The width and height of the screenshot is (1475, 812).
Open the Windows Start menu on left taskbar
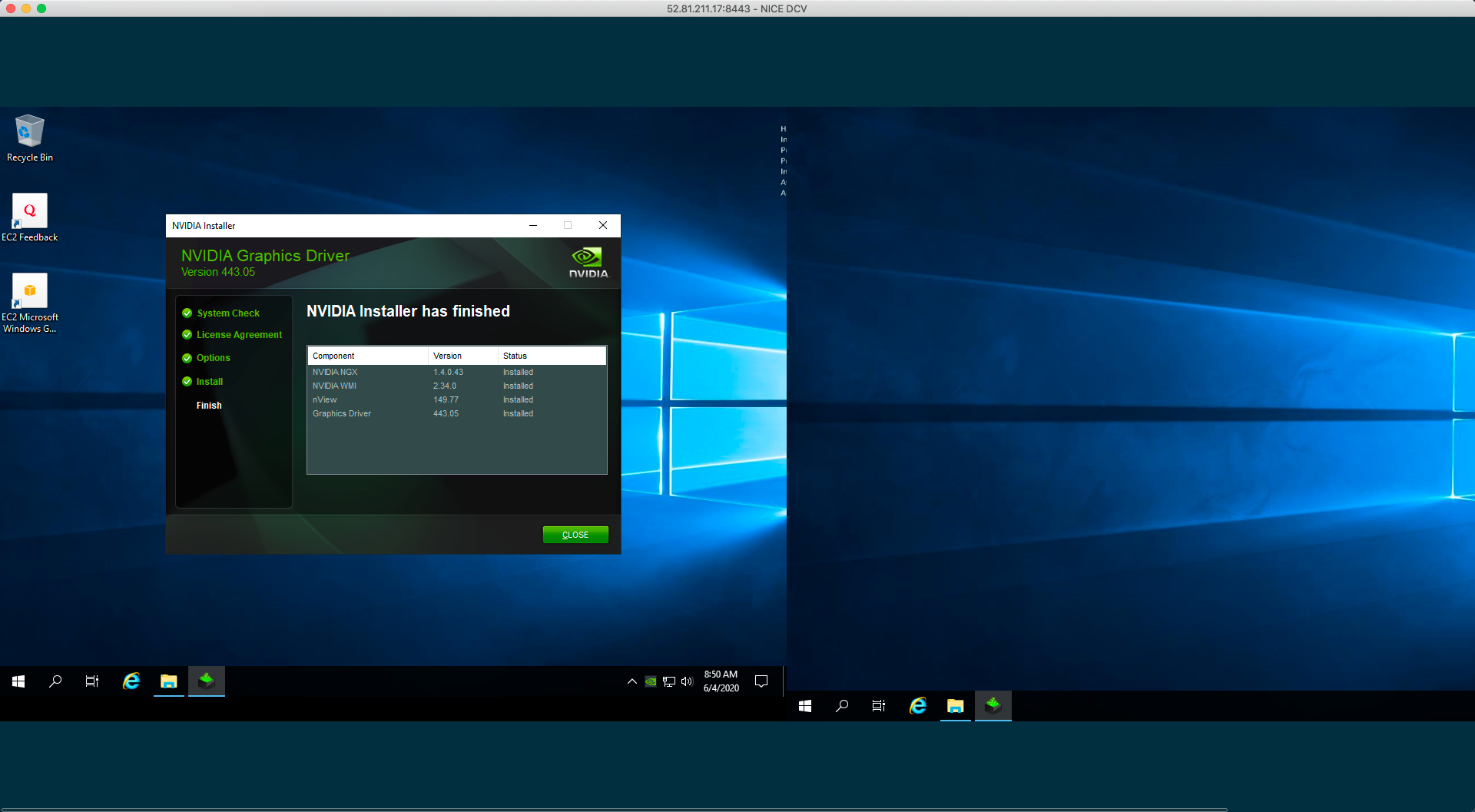pyautogui.click(x=18, y=681)
